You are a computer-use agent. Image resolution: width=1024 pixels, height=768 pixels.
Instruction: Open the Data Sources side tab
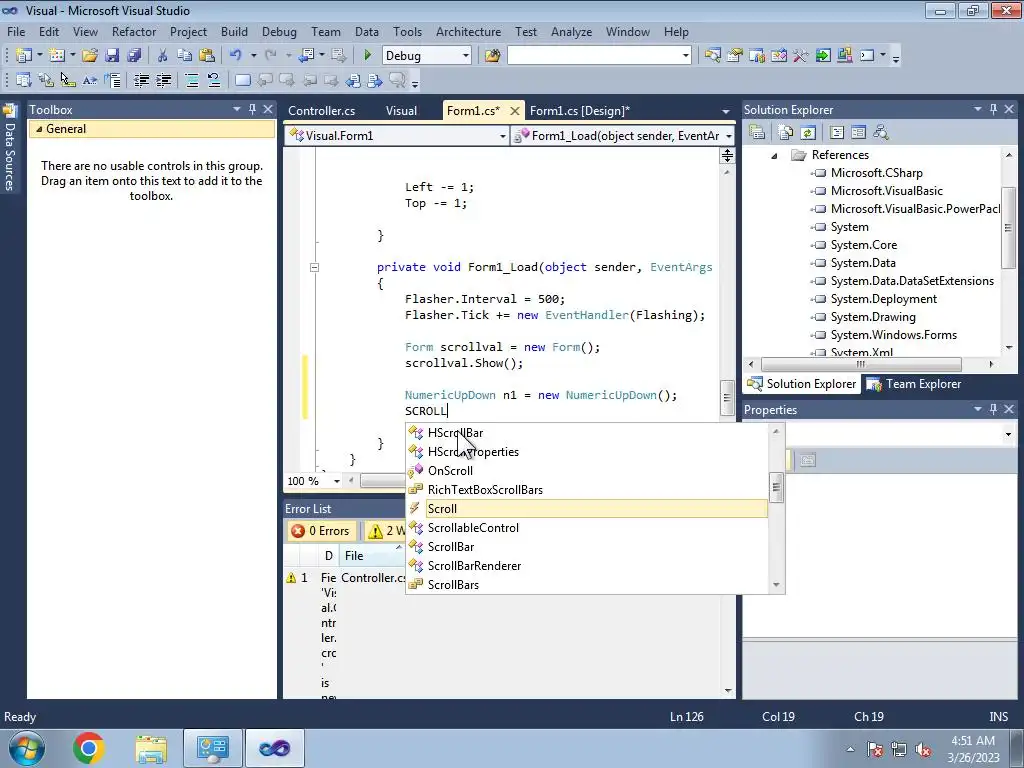pos(10,150)
